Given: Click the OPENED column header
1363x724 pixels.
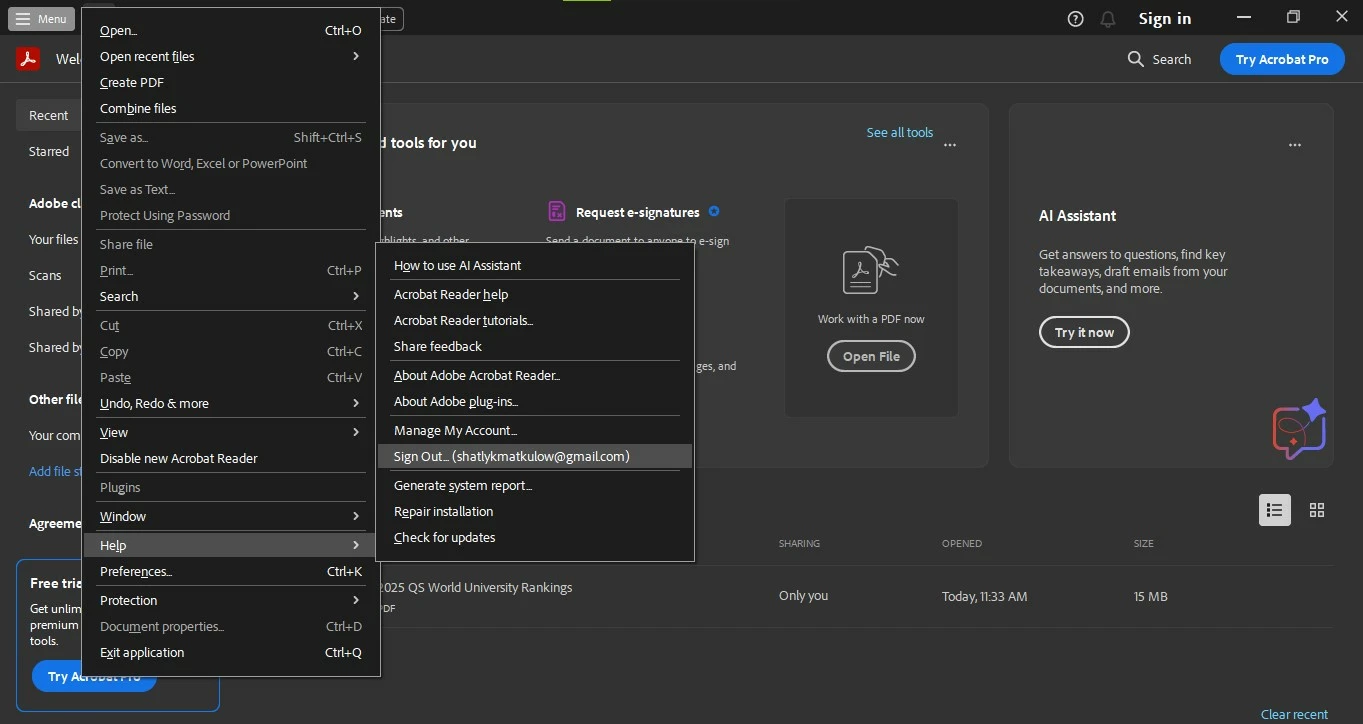Looking at the screenshot, I should (962, 543).
